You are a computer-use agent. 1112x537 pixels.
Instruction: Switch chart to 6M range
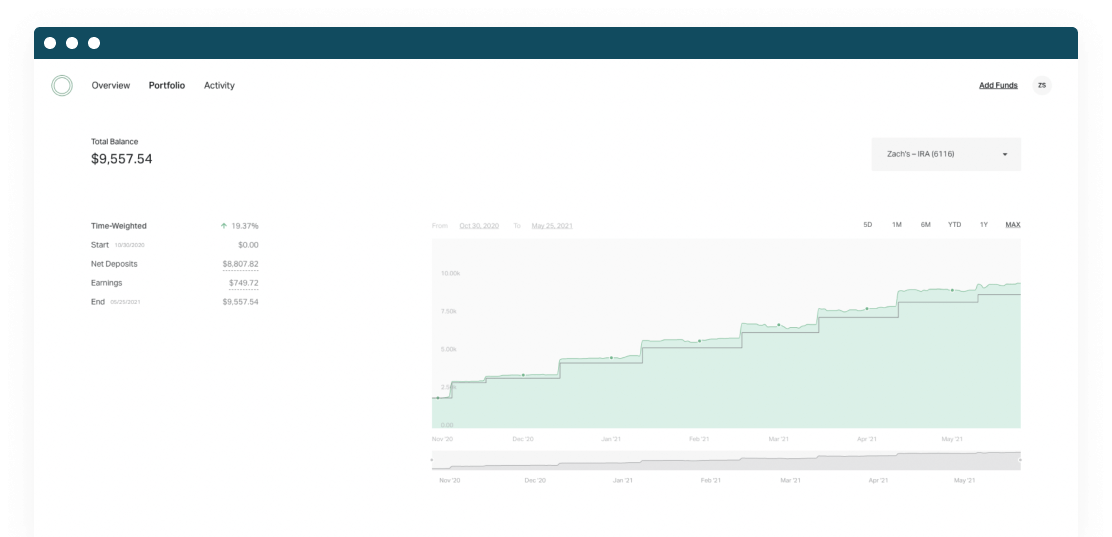926,225
